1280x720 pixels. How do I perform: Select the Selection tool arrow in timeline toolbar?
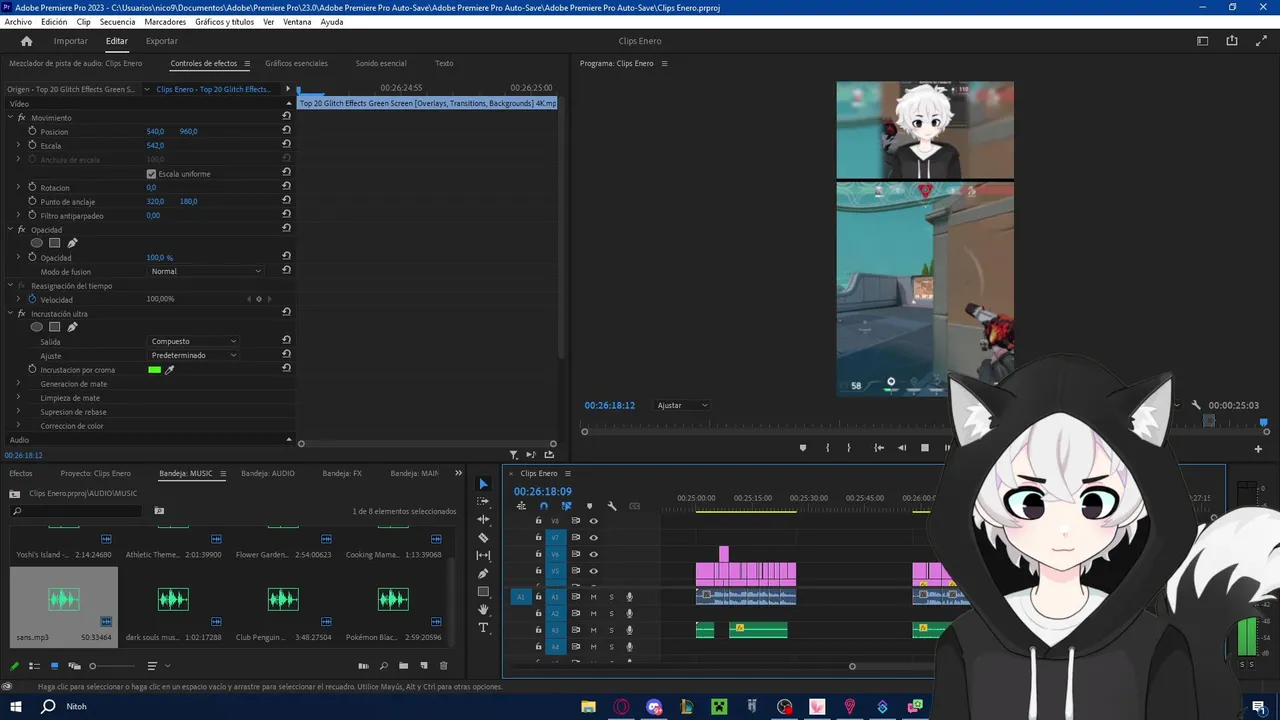pos(483,484)
